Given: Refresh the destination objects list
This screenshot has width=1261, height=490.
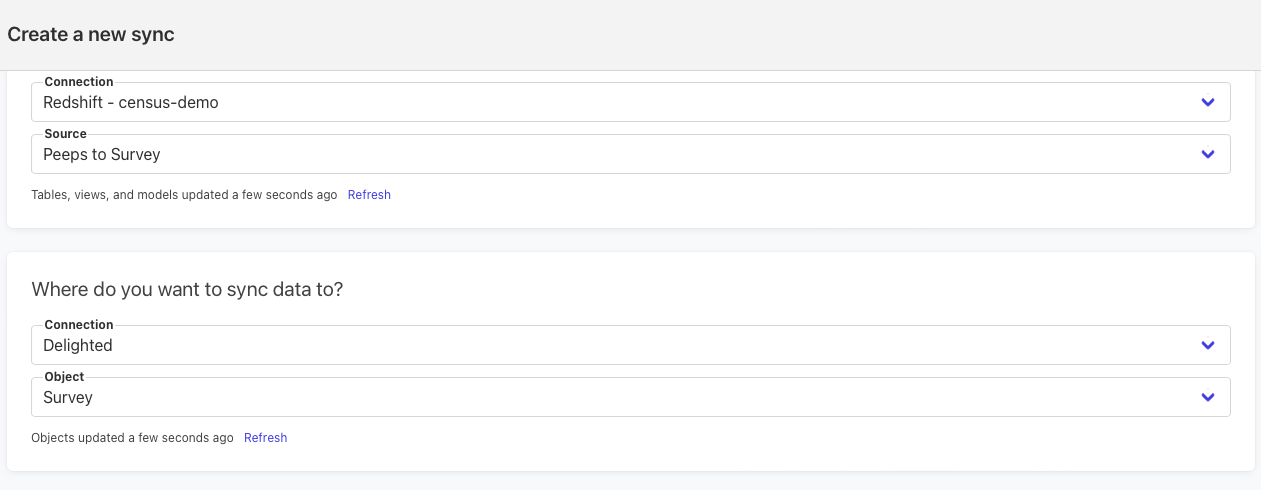Looking at the screenshot, I should [x=265, y=438].
